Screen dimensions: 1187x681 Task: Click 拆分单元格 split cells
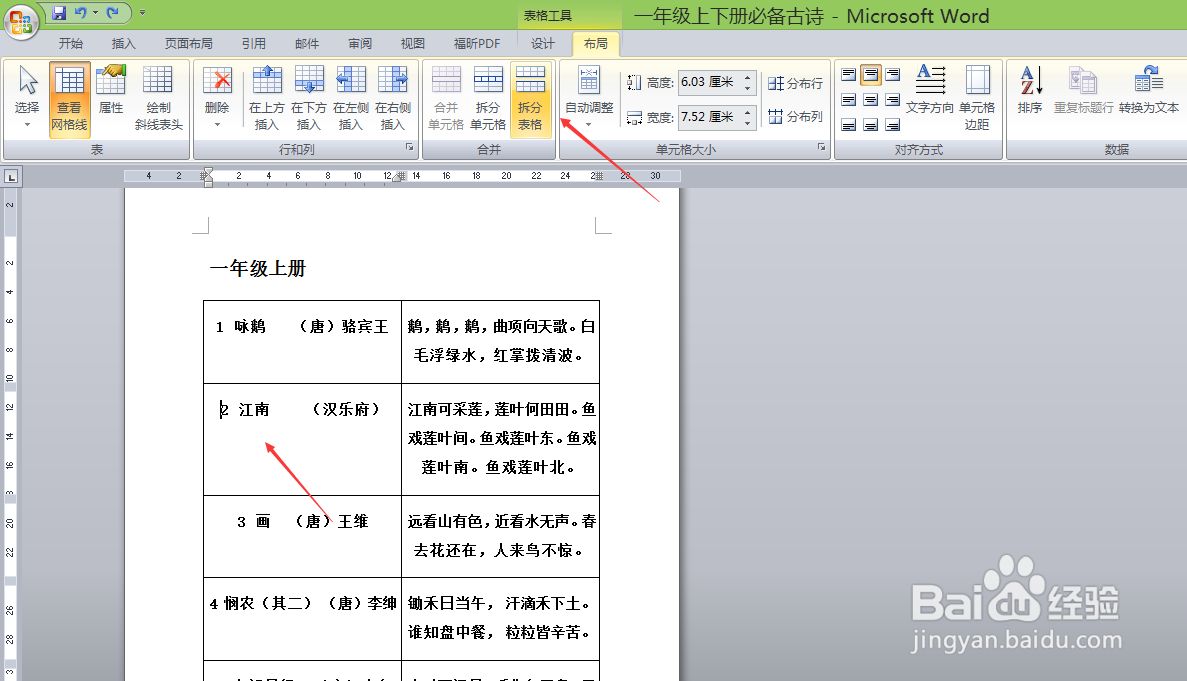click(x=488, y=98)
